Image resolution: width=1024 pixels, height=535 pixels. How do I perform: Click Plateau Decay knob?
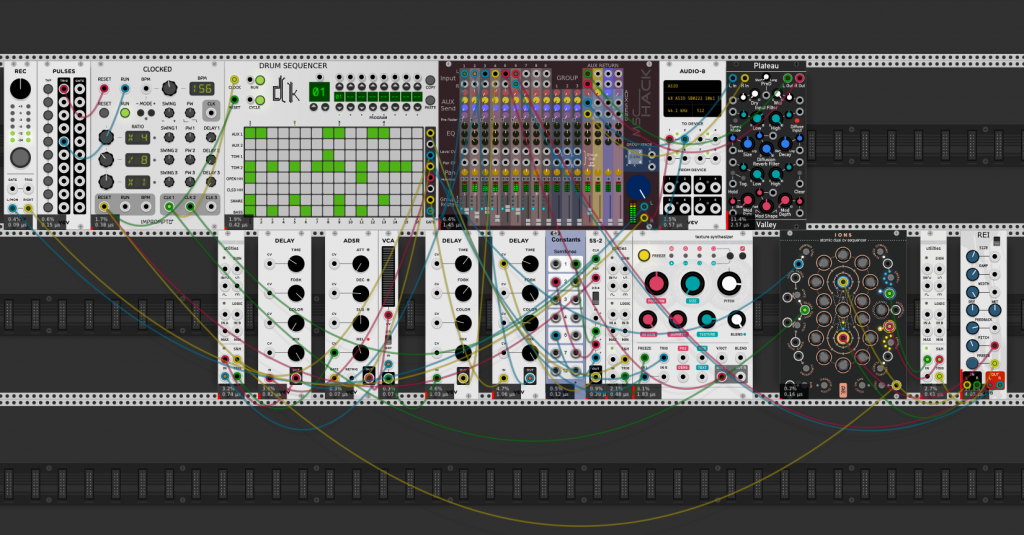click(784, 144)
